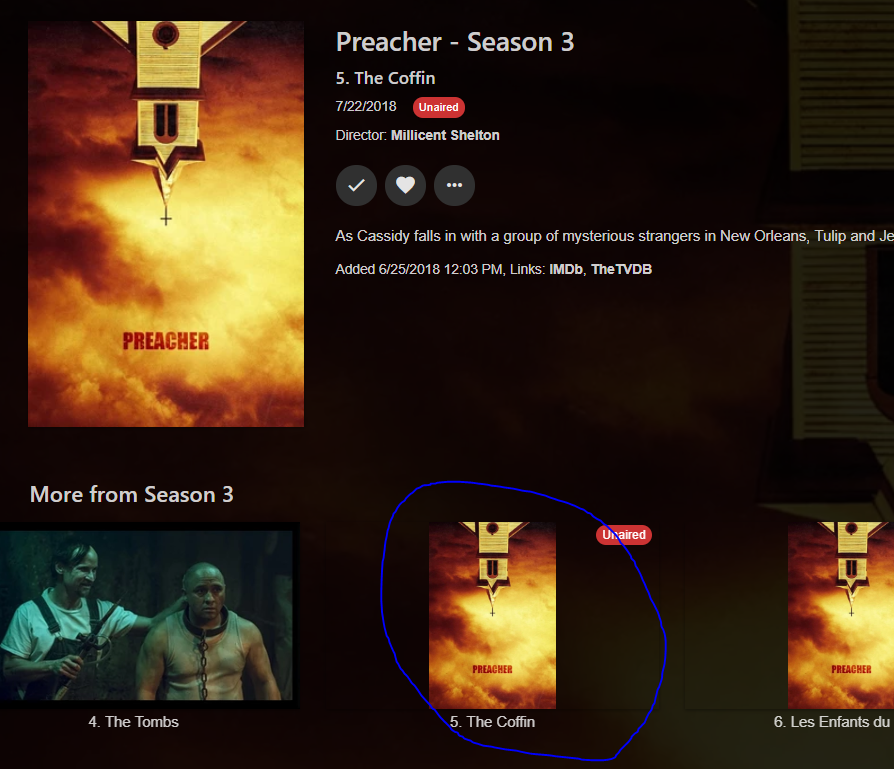Favorite this episode using heart icon
The image size is (894, 769).
405,185
